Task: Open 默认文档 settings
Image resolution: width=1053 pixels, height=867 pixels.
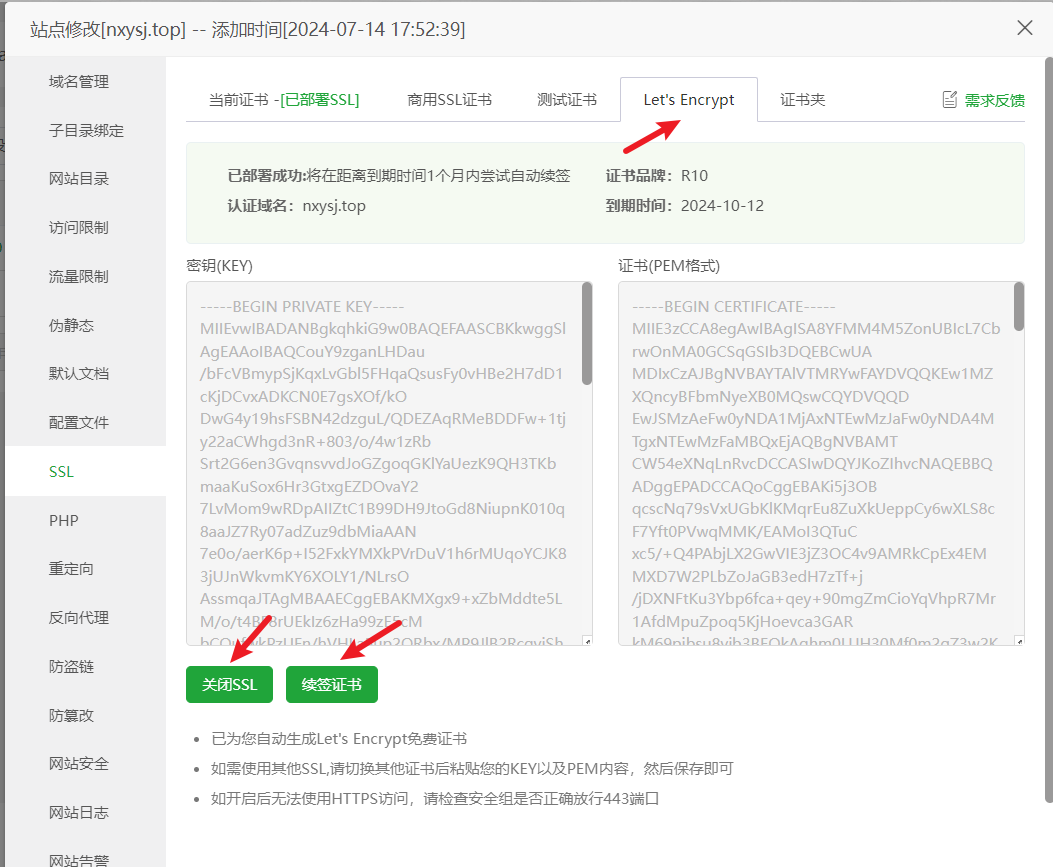Action: coord(79,374)
